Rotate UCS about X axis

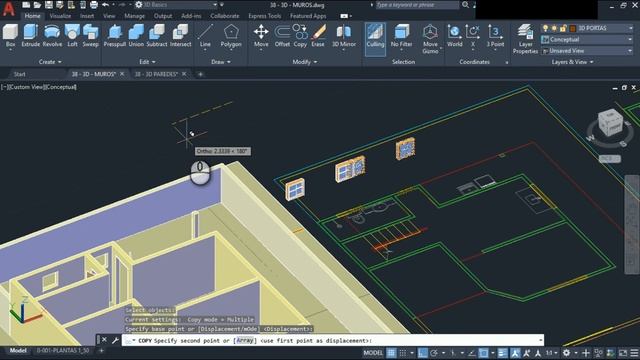pyautogui.click(x=473, y=36)
